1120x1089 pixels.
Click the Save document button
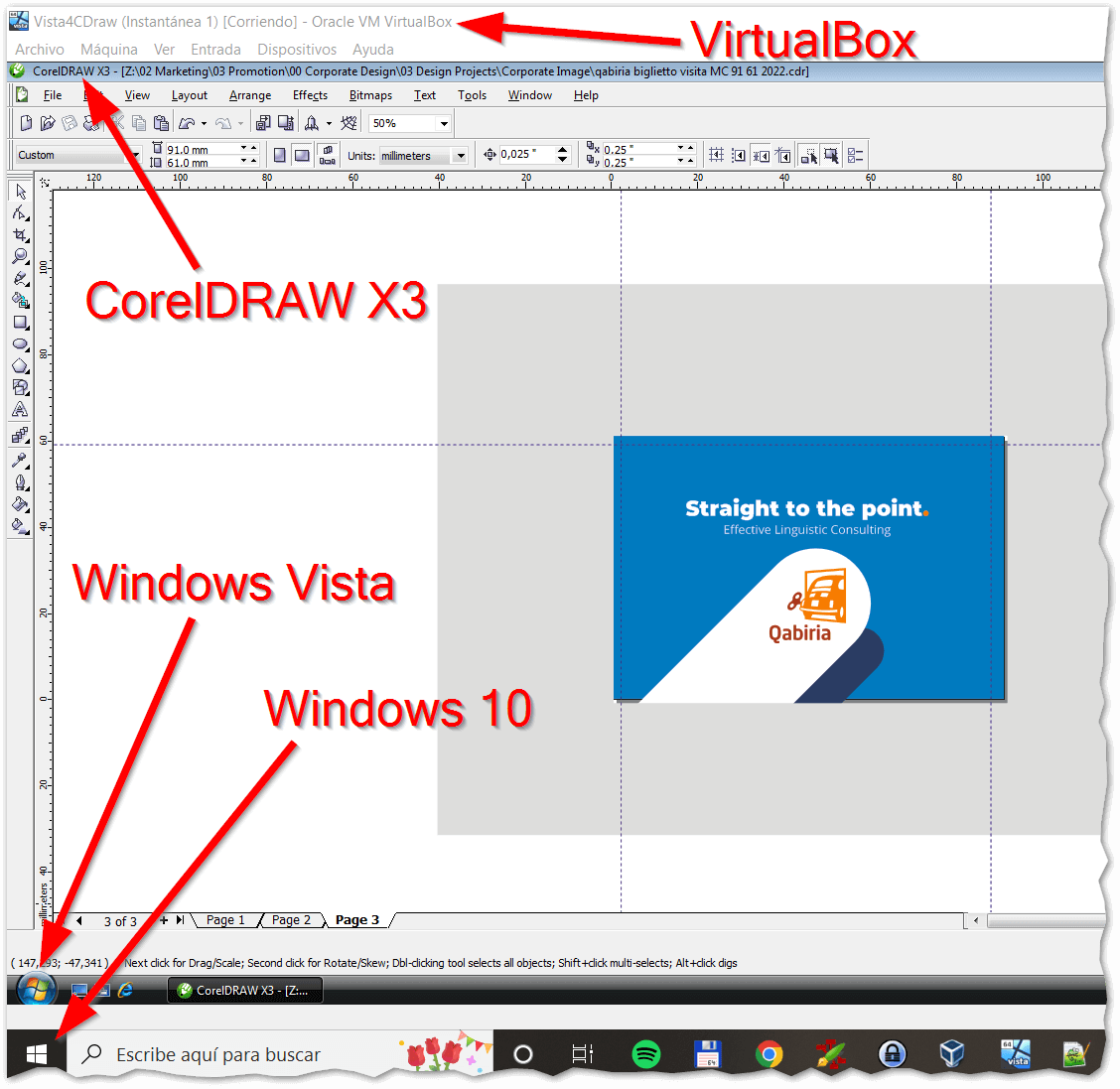[x=69, y=123]
